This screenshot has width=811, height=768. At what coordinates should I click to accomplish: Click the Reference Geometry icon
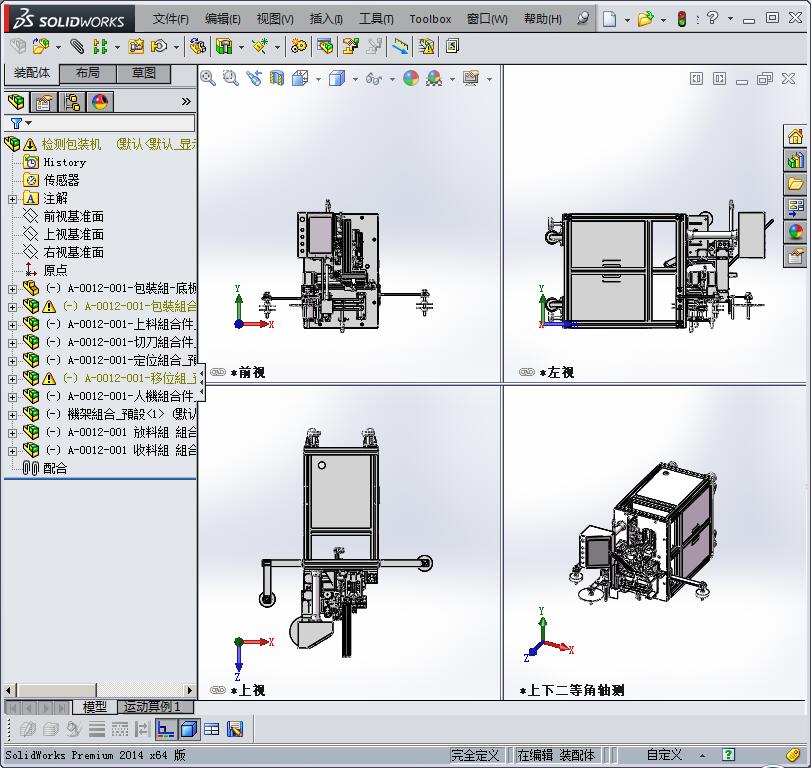click(x=260, y=47)
